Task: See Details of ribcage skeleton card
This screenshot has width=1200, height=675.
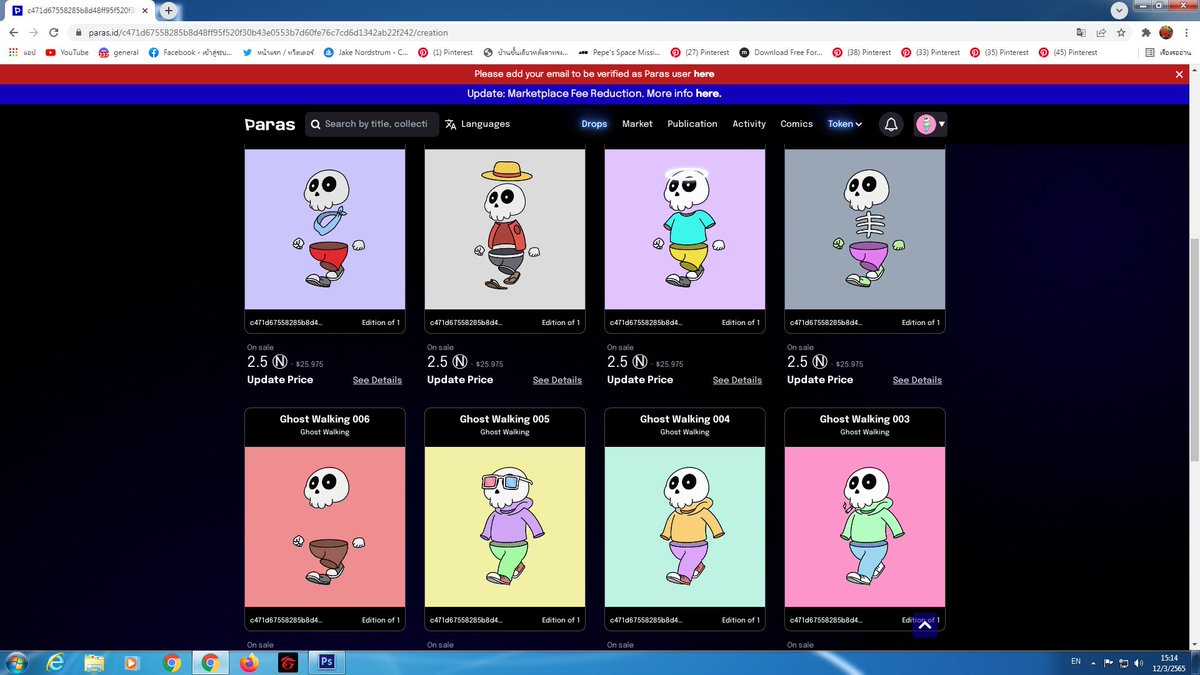Action: pyautogui.click(x=917, y=380)
